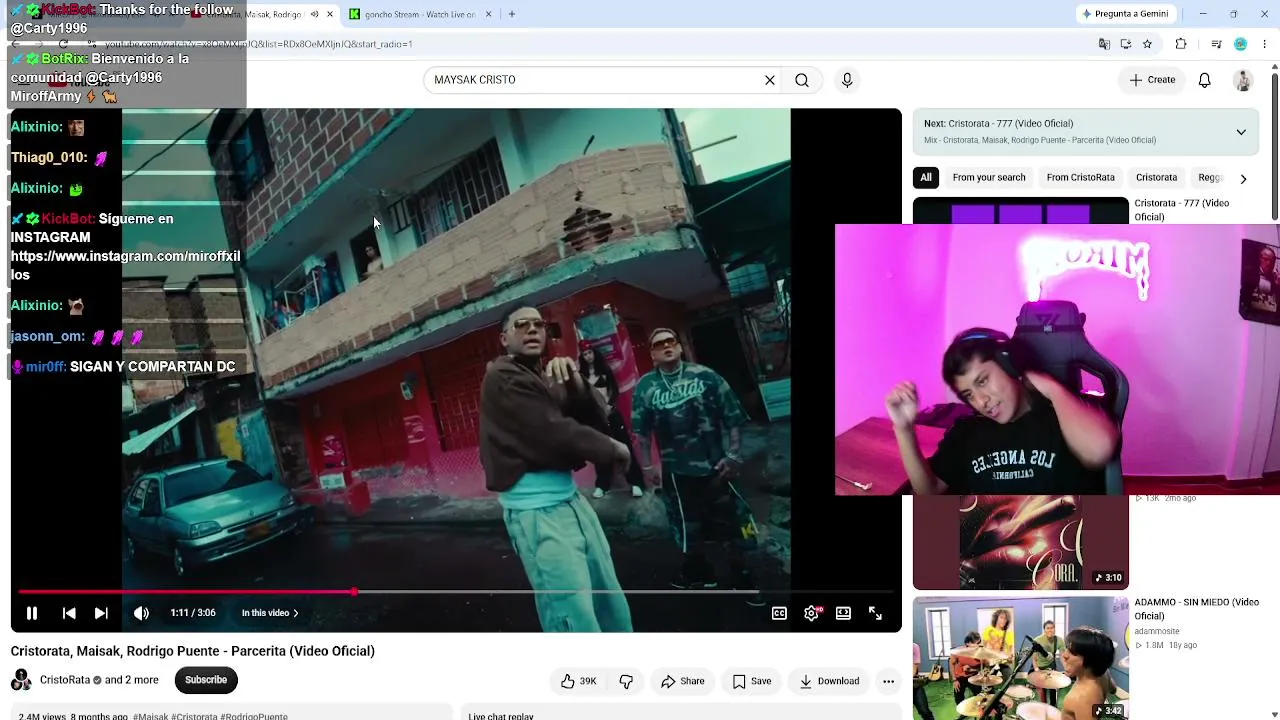Screen dimensions: 1280x720
Task: Share the Parcerita video
Action: [682, 681]
